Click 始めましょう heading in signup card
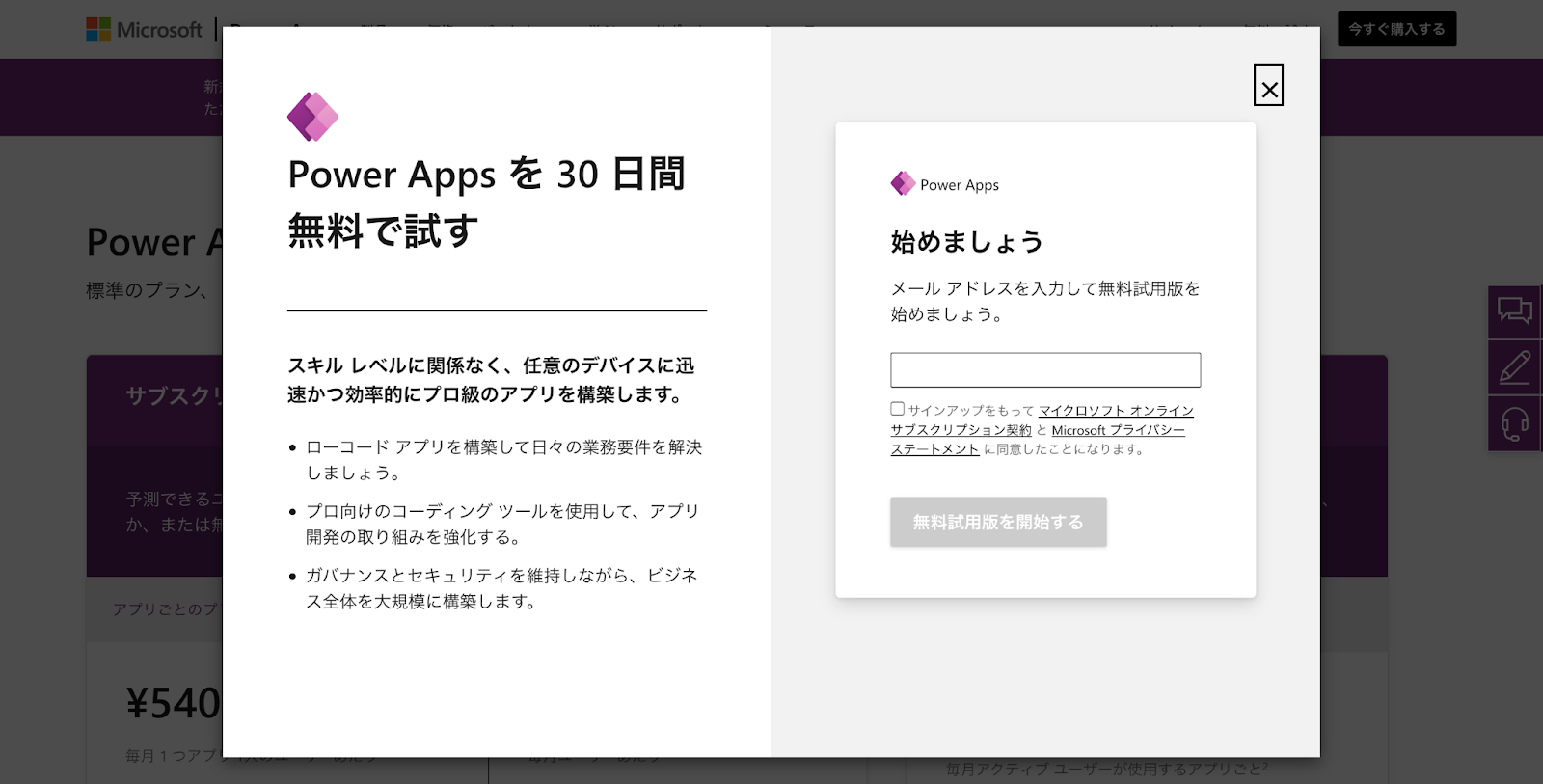1543x784 pixels. [967, 242]
